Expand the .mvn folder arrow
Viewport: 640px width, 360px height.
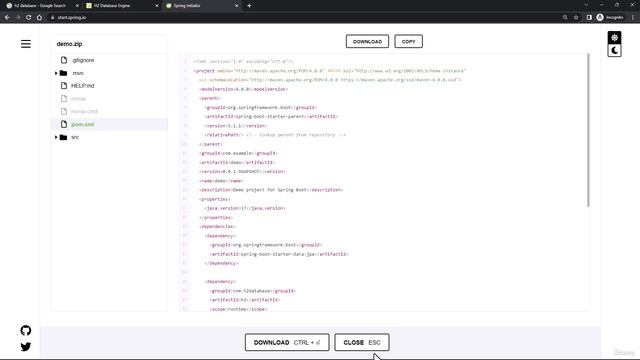tap(56, 73)
